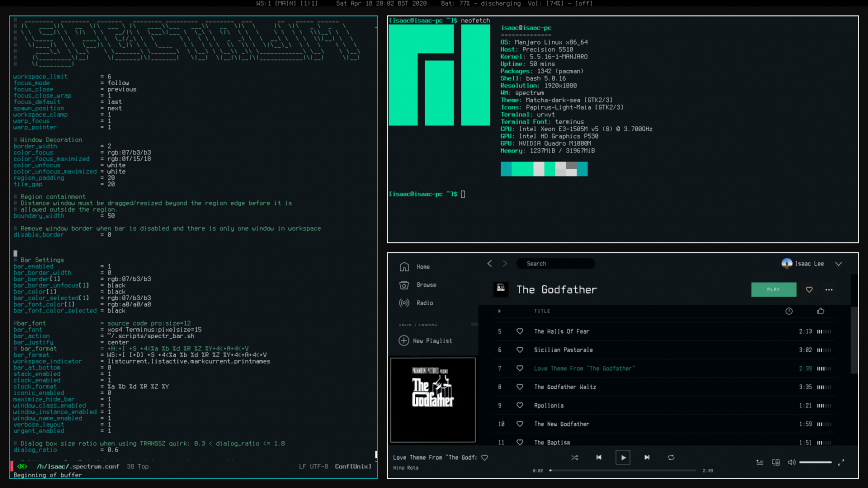Viewport: 868px width, 488px height.
Task: Click Isaac Lee's profile avatar
Action: pos(787,263)
